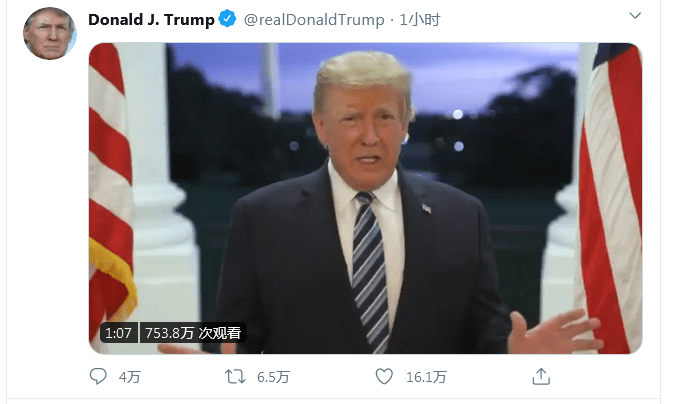The image size is (686, 404).
Task: Share the tweet via upload arrow icon
Action: [x=541, y=376]
